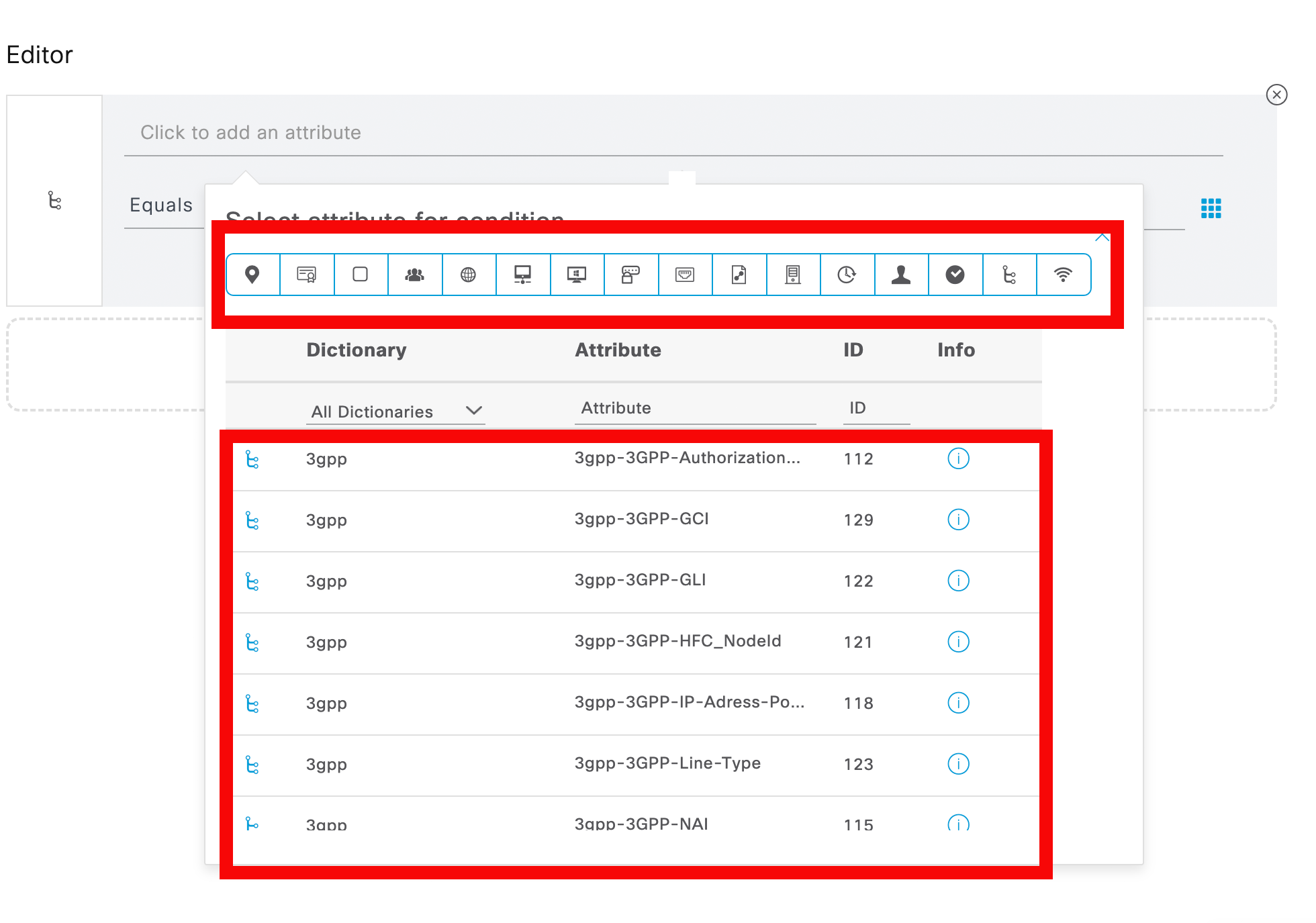1316x923 pixels.
Task: Show info for 3gpp-3GPP-GCI attribute
Action: 958,520
